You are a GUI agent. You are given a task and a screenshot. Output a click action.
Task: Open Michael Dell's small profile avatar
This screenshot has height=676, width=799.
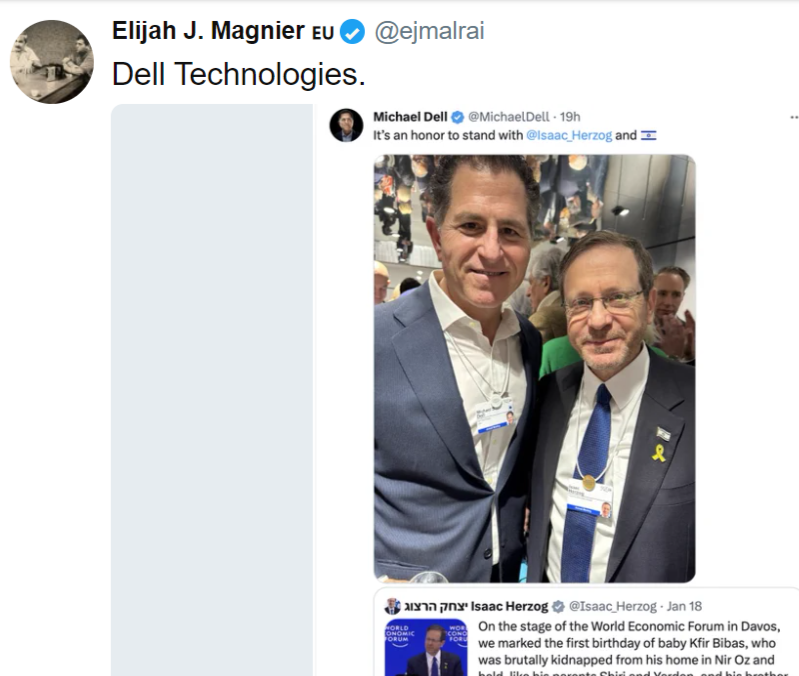pyautogui.click(x=346, y=125)
